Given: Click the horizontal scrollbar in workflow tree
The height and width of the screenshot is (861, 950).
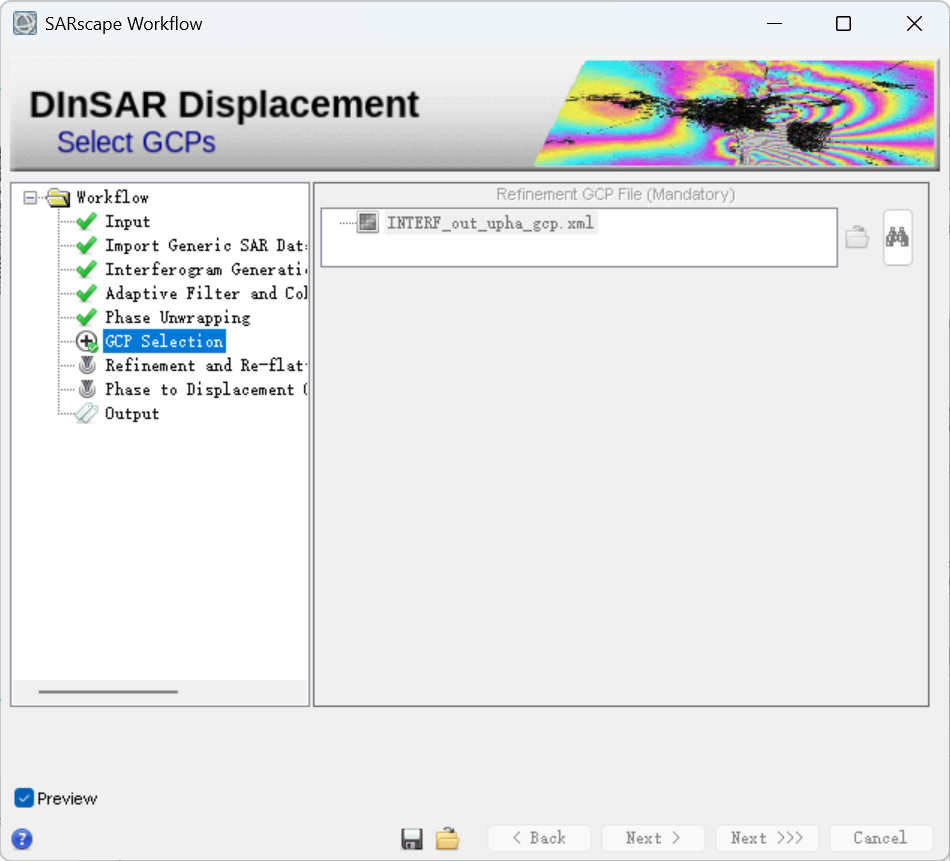Looking at the screenshot, I should pos(108,691).
